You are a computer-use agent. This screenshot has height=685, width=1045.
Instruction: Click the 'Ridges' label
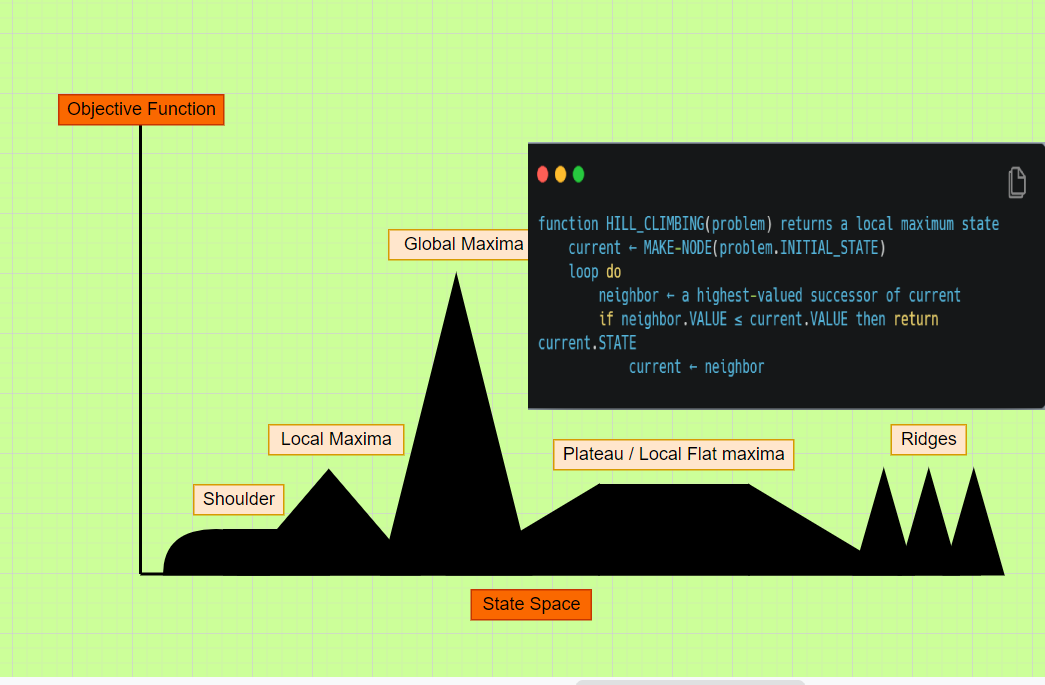coord(928,439)
